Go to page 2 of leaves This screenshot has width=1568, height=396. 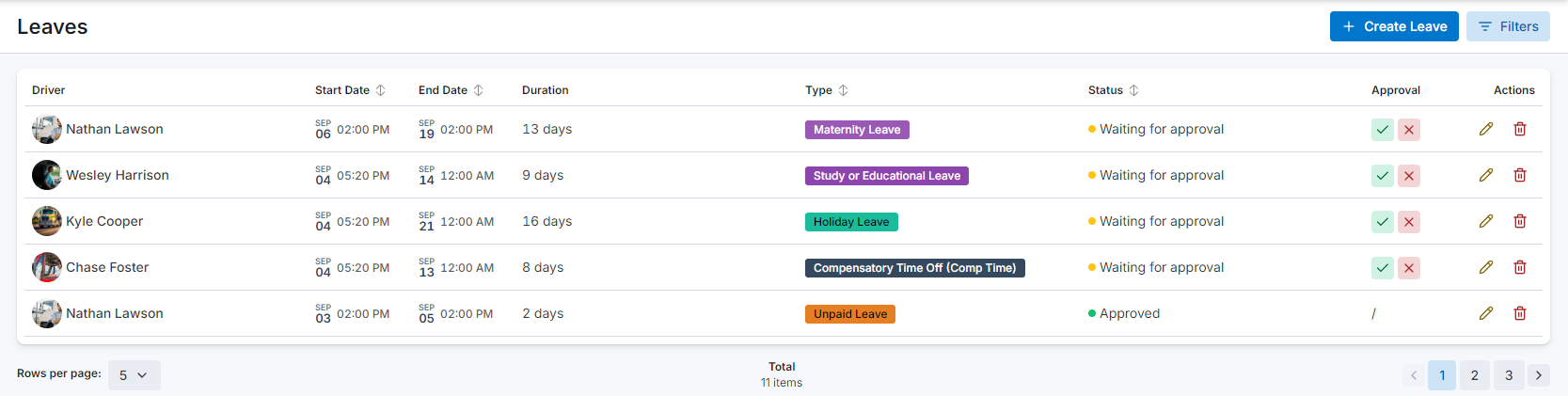click(1474, 375)
